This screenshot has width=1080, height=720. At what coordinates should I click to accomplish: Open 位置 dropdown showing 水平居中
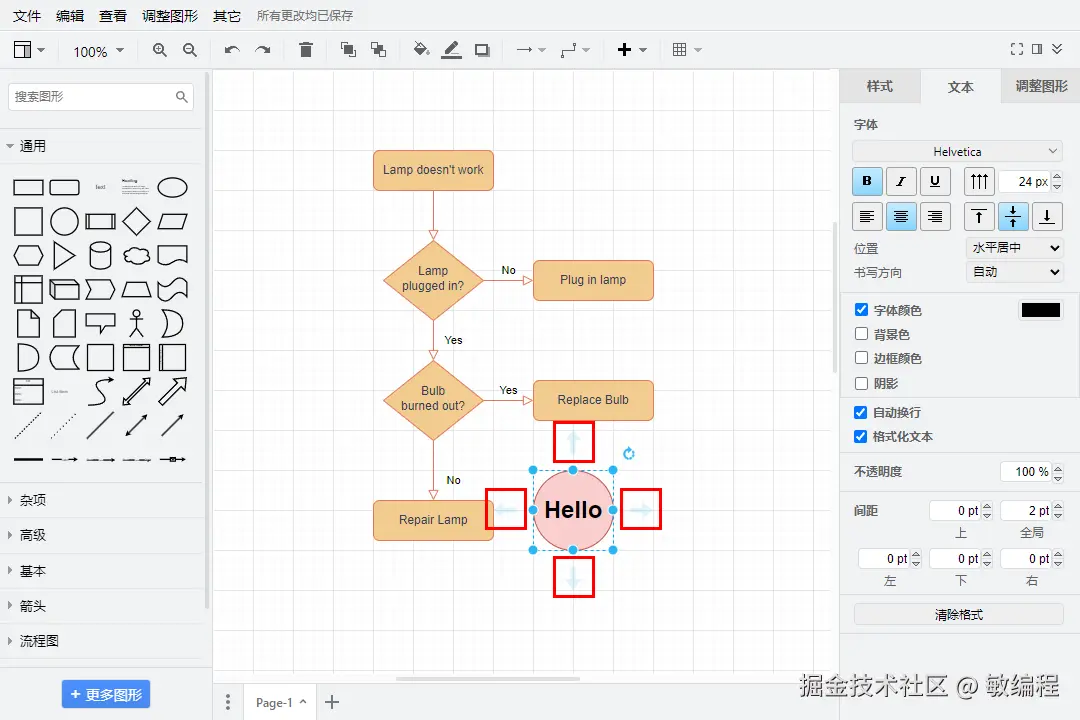(x=1015, y=247)
